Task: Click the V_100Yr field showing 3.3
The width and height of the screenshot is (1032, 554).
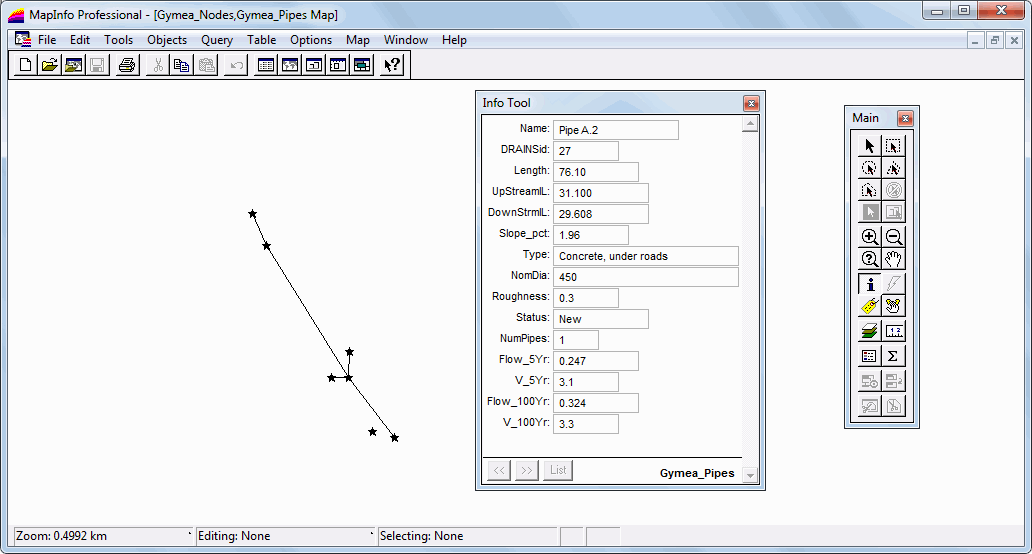Action: click(586, 424)
